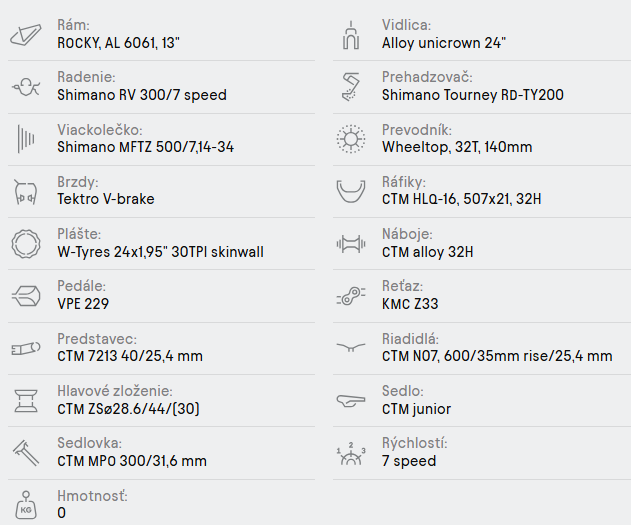Screen dimensions: 631x525
Task: Click the chainring icon next to Prevodník
Action: (350, 139)
